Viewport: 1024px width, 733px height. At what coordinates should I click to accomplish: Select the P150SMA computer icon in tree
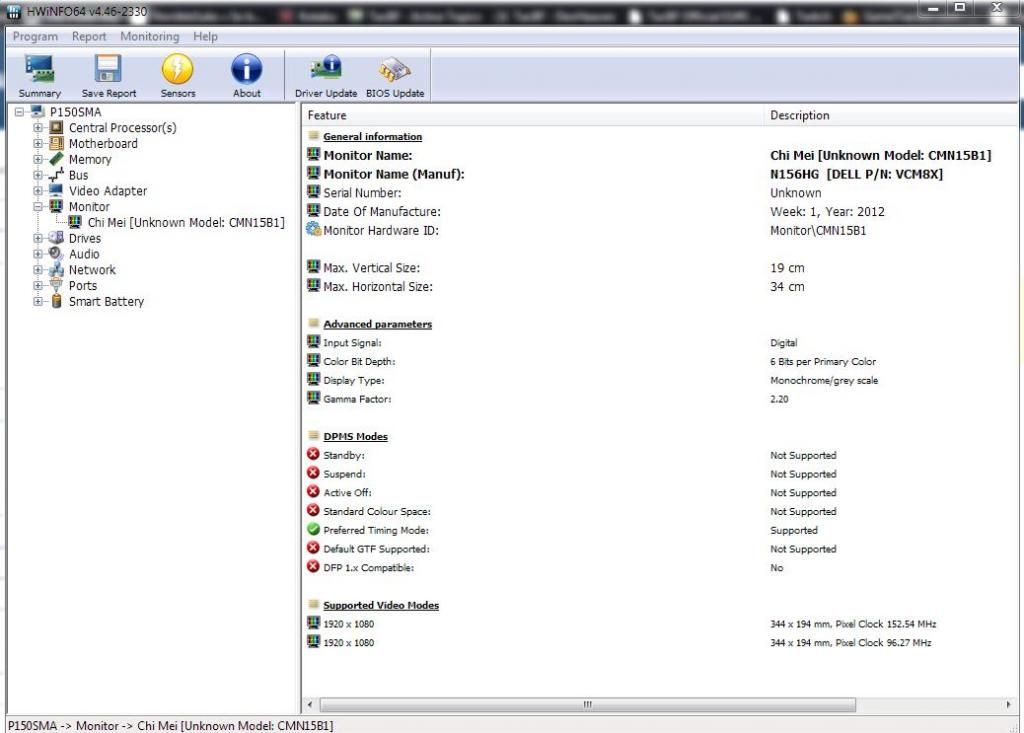coord(38,112)
